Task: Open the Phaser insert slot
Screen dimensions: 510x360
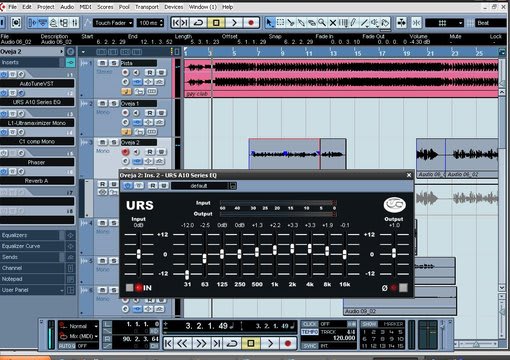Action: [37, 162]
